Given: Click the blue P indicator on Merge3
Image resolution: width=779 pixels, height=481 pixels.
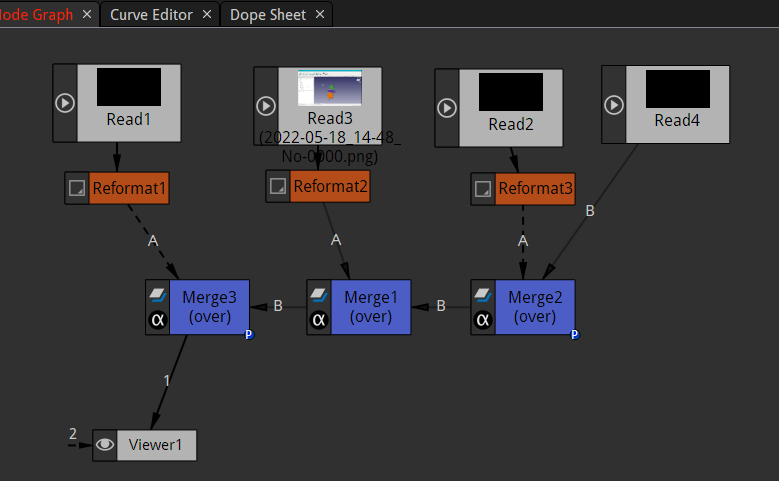Looking at the screenshot, I should pos(249,335).
